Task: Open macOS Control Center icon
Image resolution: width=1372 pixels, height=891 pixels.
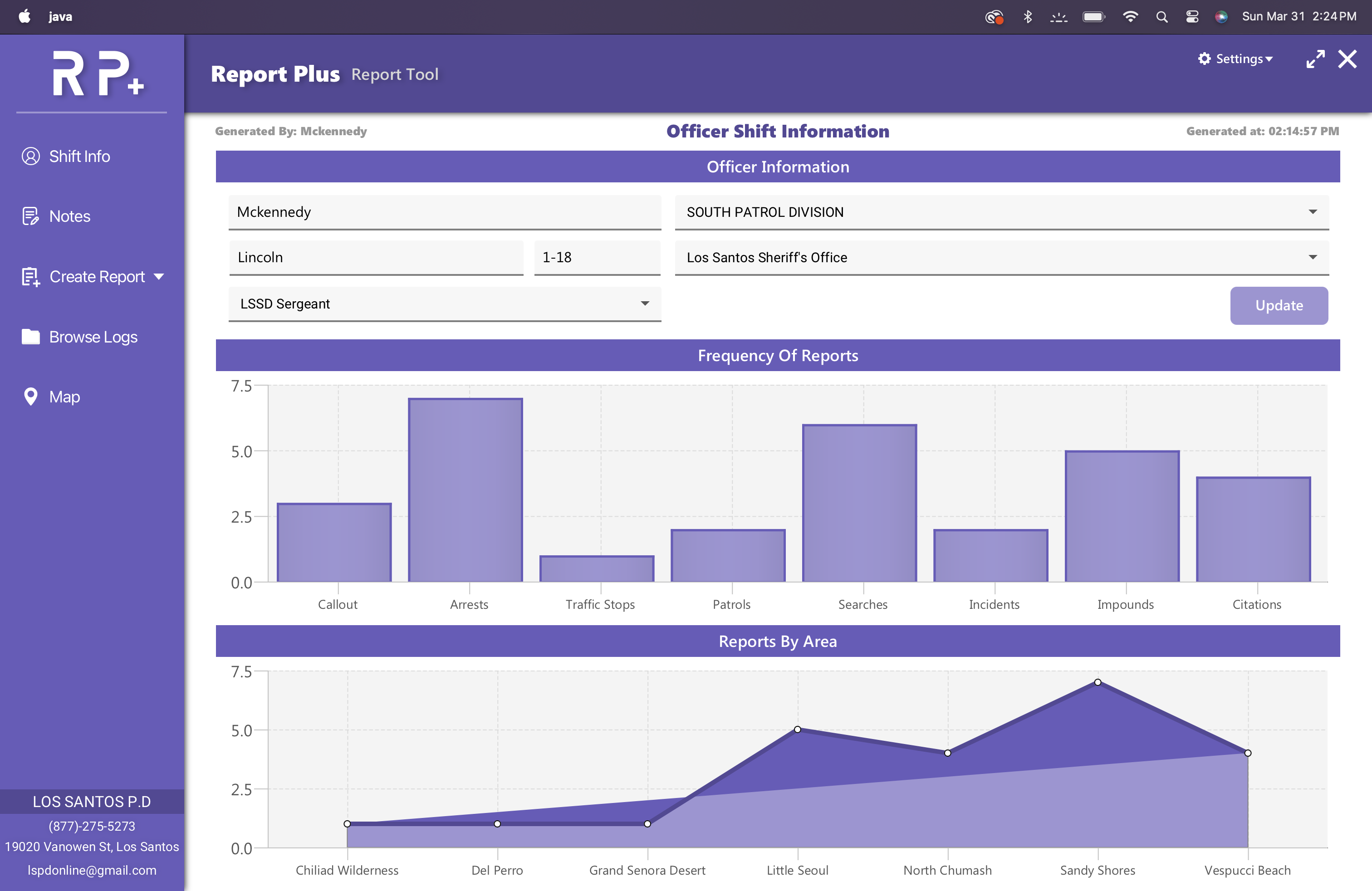Action: [1192, 17]
